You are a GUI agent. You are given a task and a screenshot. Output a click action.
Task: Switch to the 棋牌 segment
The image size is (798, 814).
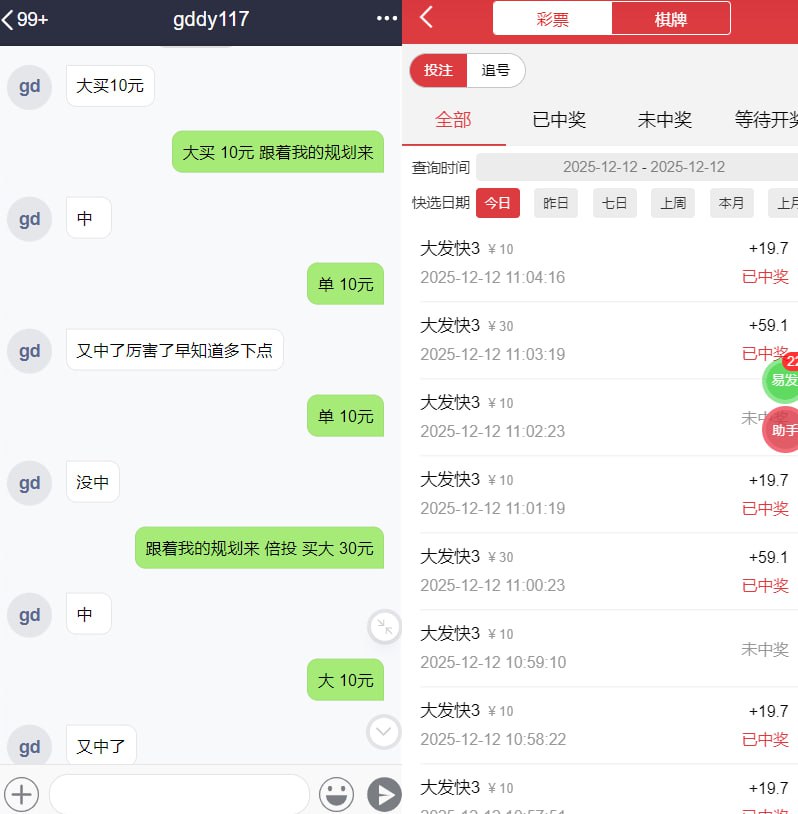point(671,19)
